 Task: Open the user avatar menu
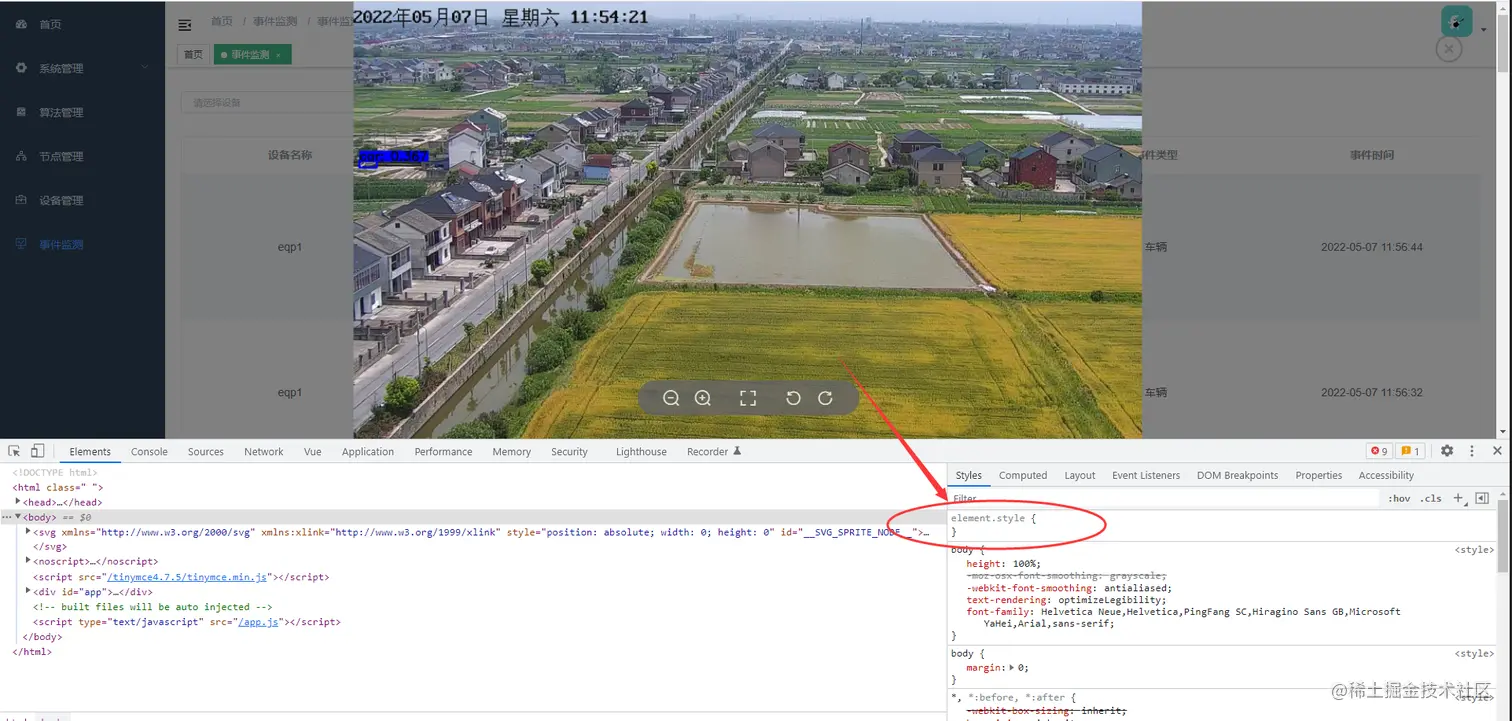coord(1457,21)
